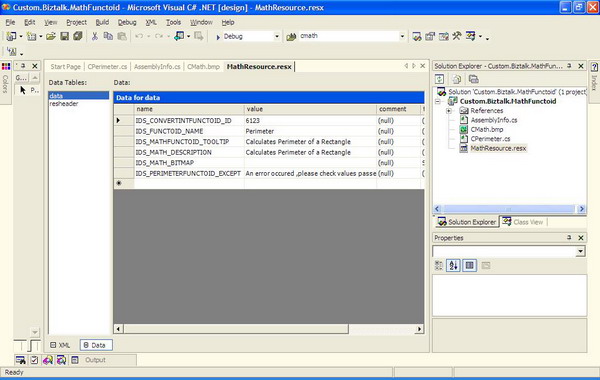Screen dimensions: 600x380
Task: Select the Data view button at bottom
Action: point(96,345)
